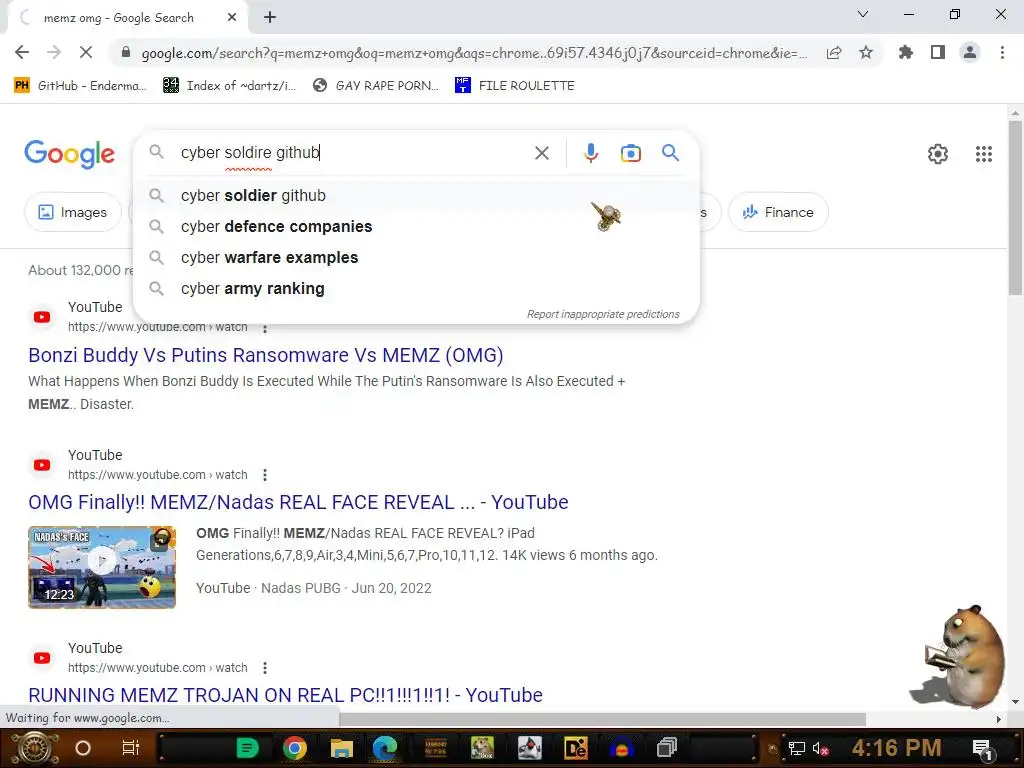Click YouTube icon of Bonzi Buddy result
Viewport: 1024px width, 768px height.
(x=42, y=317)
